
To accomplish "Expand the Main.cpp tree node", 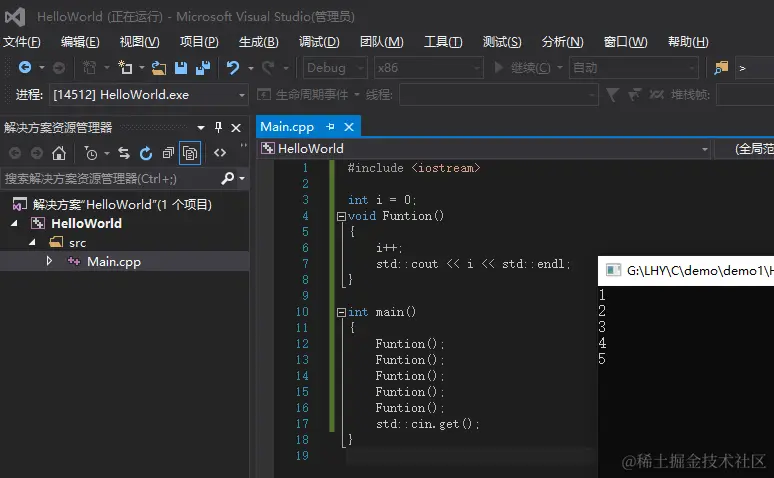I will coord(49,261).
